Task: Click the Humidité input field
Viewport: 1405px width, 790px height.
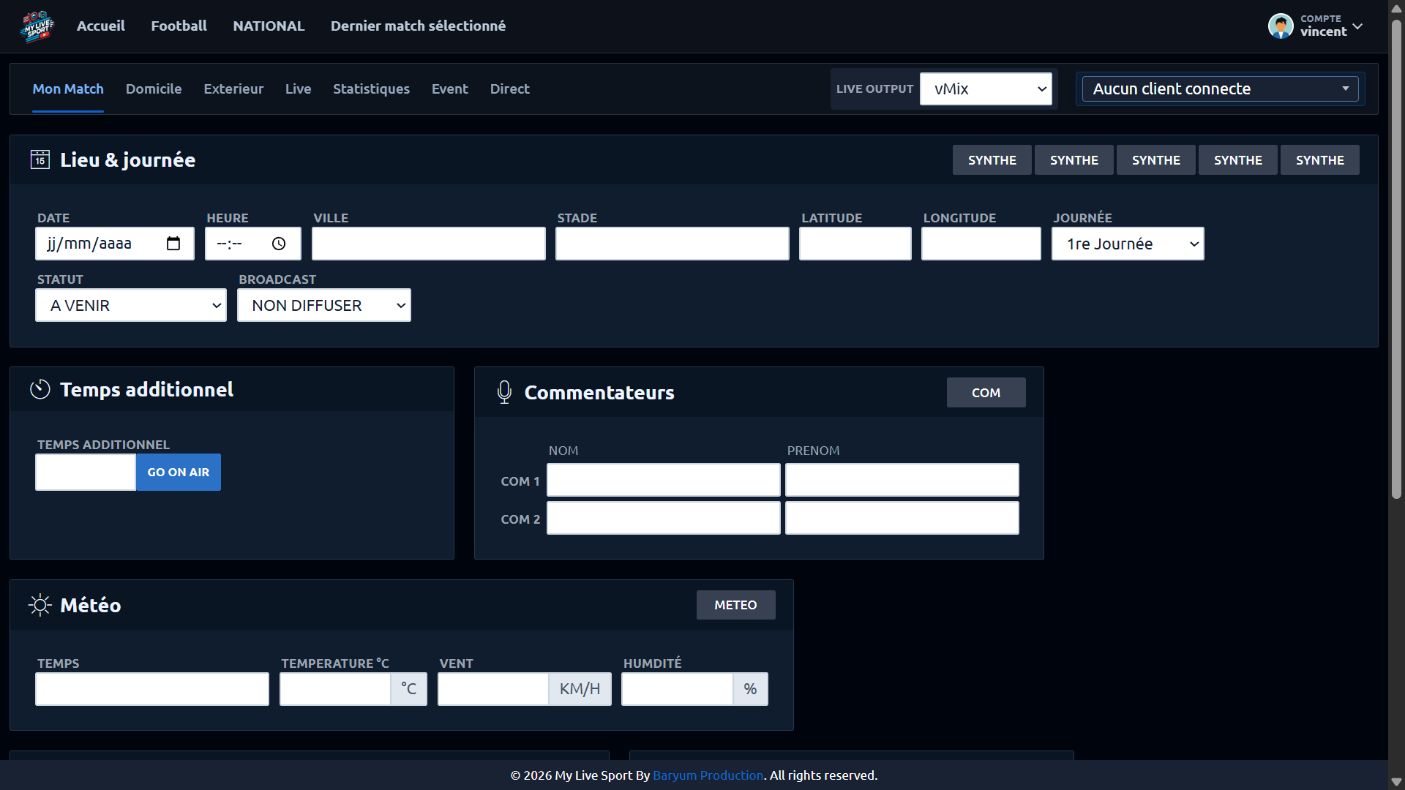Action: (677, 689)
